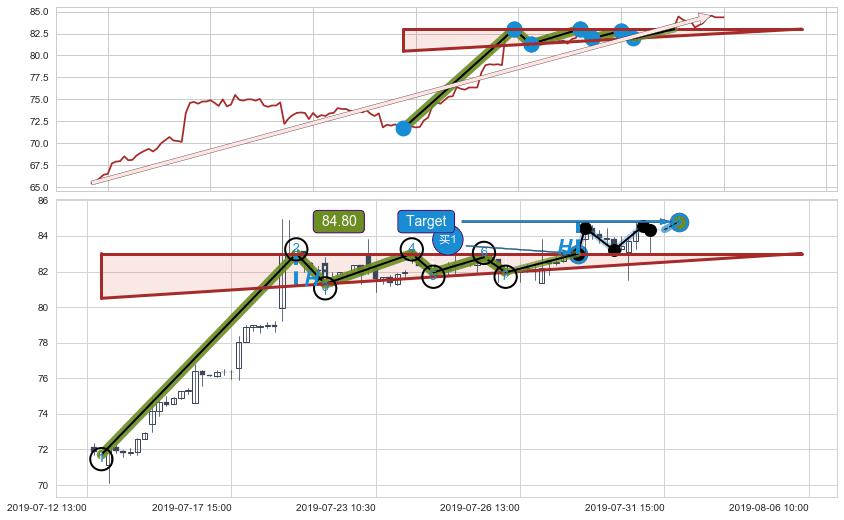
Task: Select the blue Target label box
Action: tap(426, 221)
